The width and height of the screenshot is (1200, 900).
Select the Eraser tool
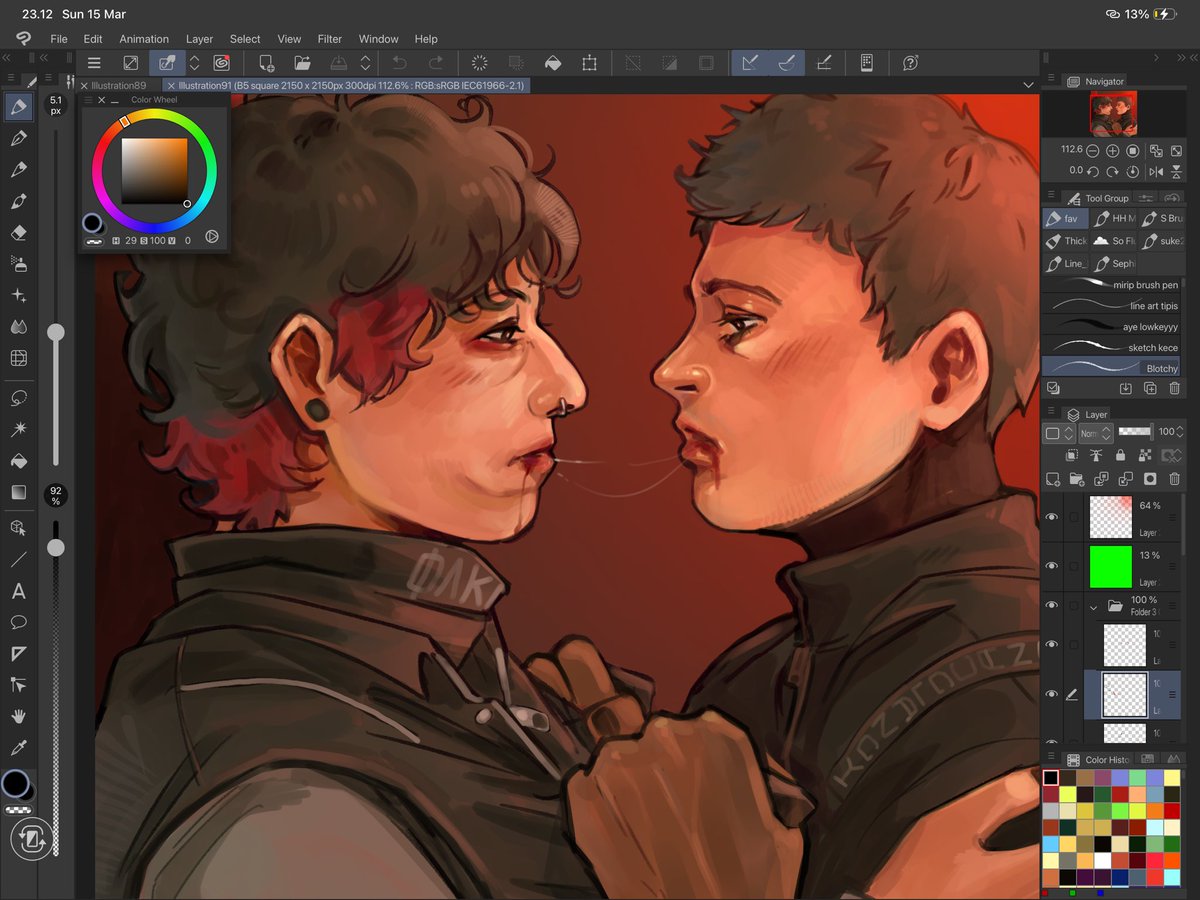click(x=18, y=232)
